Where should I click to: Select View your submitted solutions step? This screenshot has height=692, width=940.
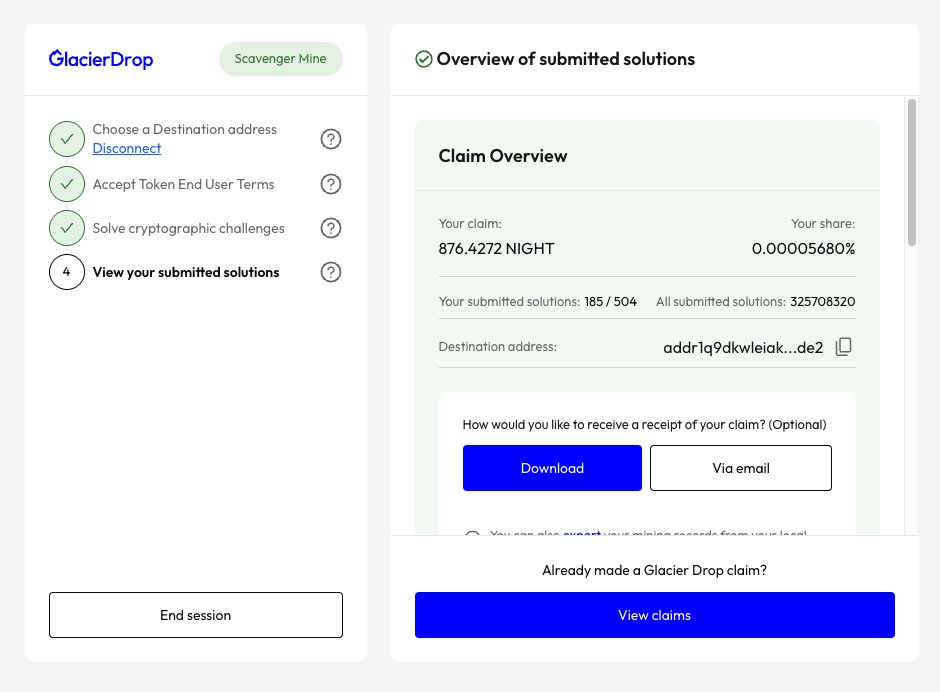pos(186,271)
